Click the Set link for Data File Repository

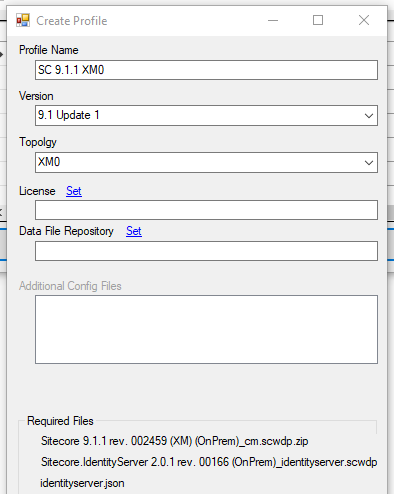[134, 231]
